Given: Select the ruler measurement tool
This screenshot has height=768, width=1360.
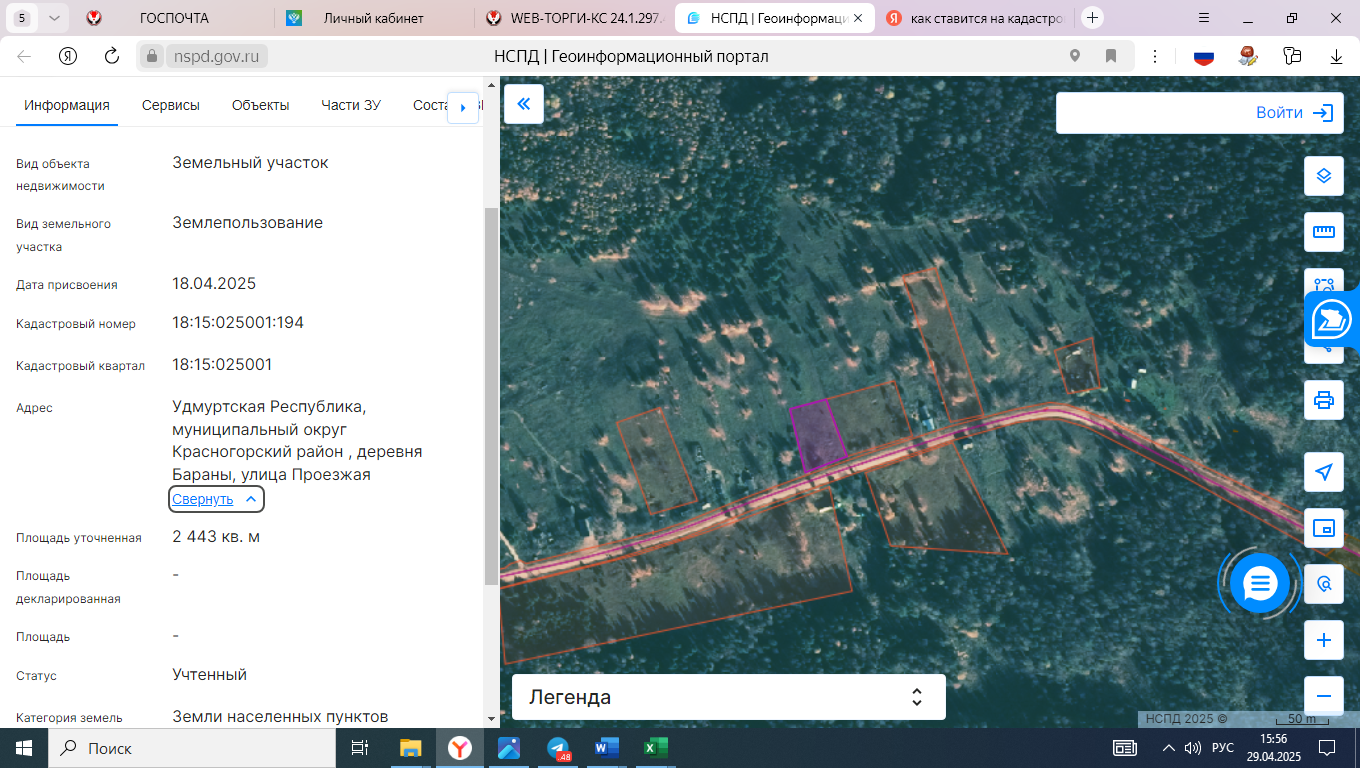Looking at the screenshot, I should (1324, 232).
